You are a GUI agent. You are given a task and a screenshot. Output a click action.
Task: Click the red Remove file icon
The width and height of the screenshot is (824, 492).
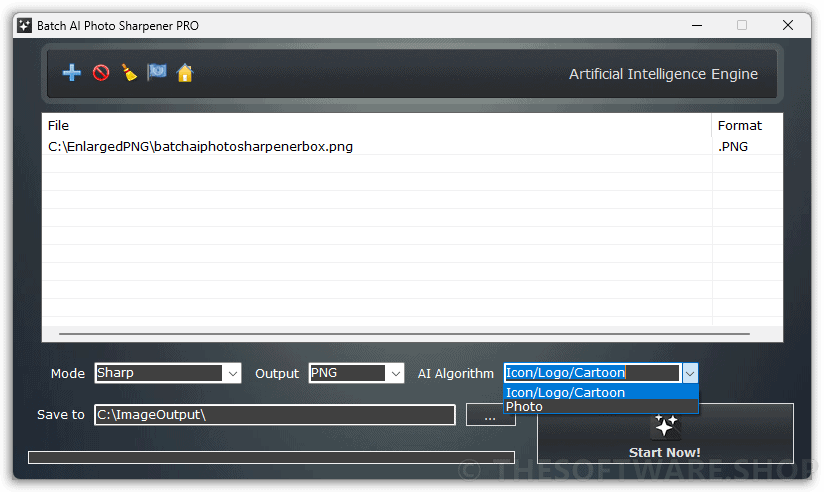tap(101, 73)
